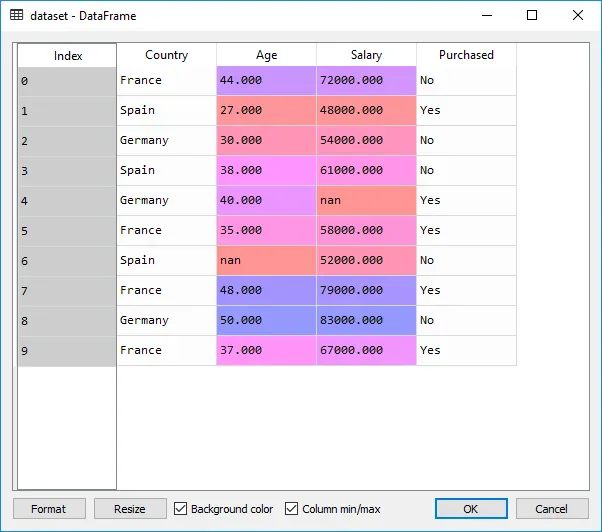Image resolution: width=602 pixels, height=532 pixels.
Task: Click Age cell 40.000
Action: tap(266, 200)
